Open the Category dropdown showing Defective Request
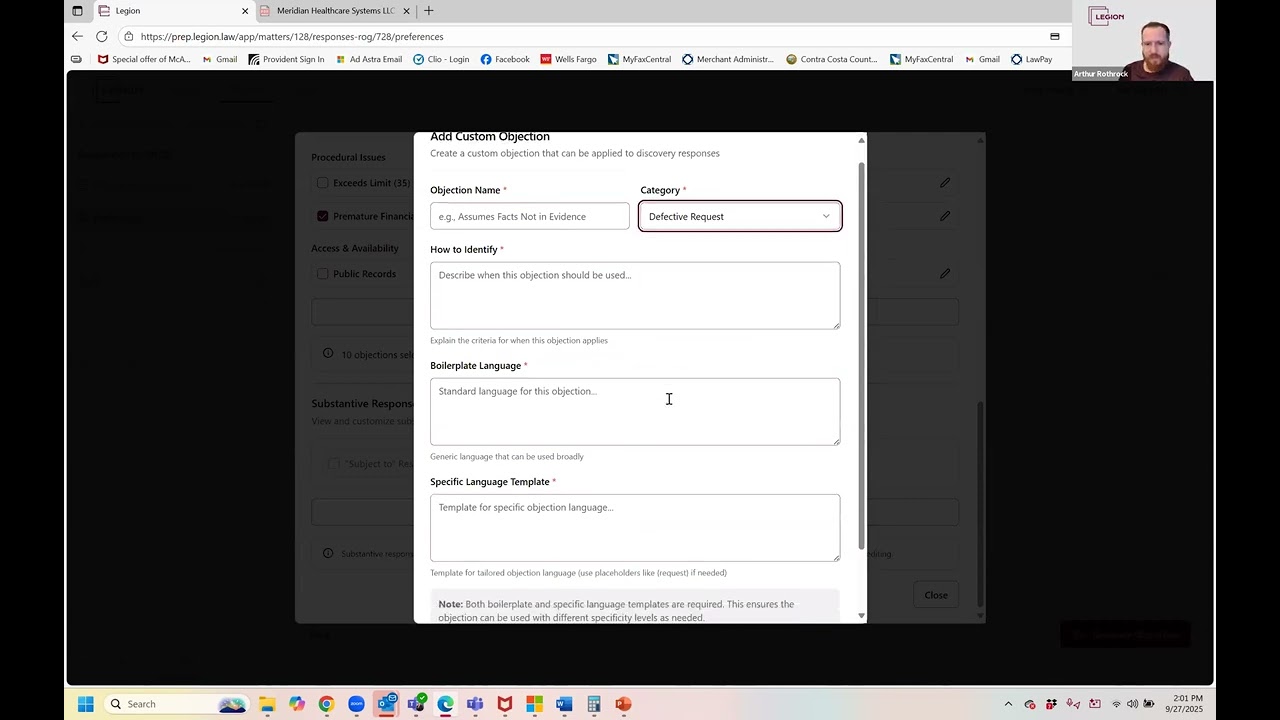Image resolution: width=1280 pixels, height=720 pixels. [740, 216]
